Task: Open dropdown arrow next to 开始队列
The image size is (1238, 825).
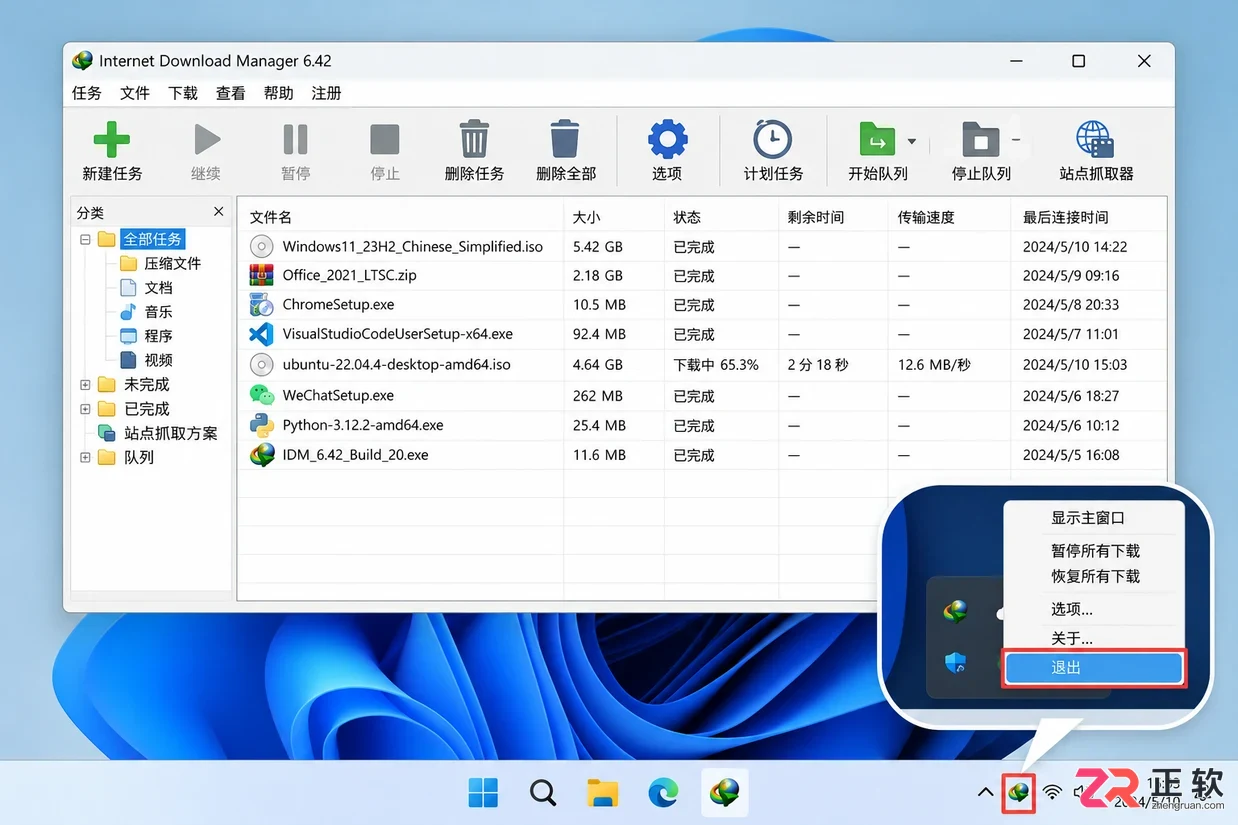Action: (x=911, y=141)
